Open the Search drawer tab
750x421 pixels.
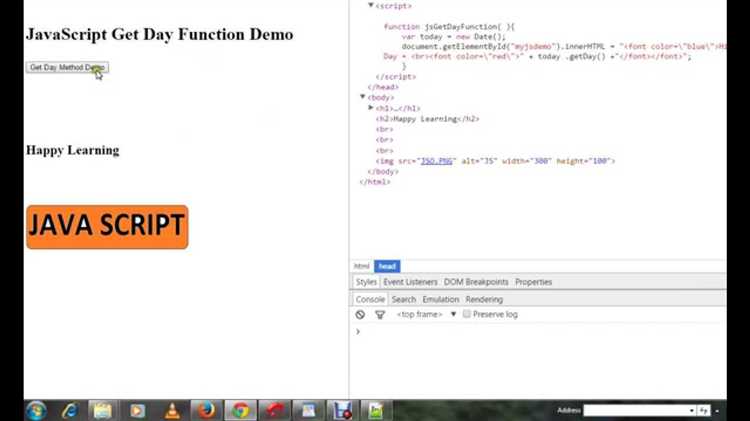(x=404, y=299)
